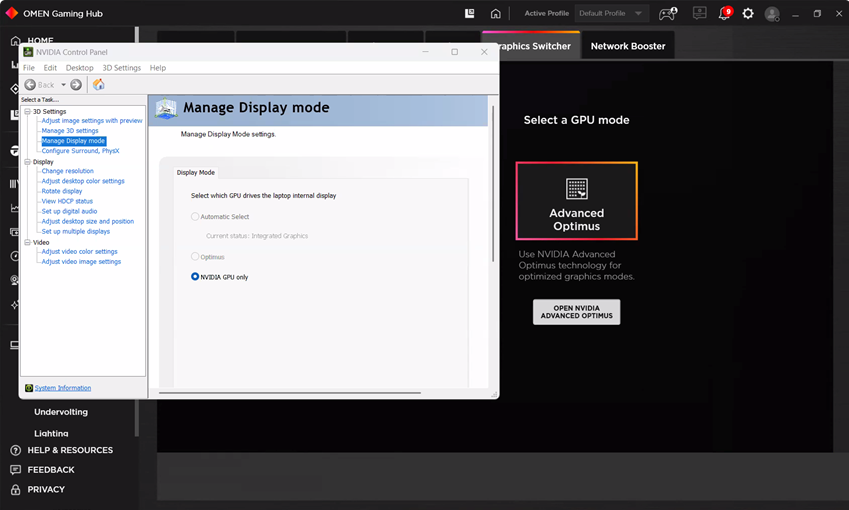This screenshot has width=849, height=510.
Task: Click the OMEN bookmark icon beside home icon
Action: 469,13
